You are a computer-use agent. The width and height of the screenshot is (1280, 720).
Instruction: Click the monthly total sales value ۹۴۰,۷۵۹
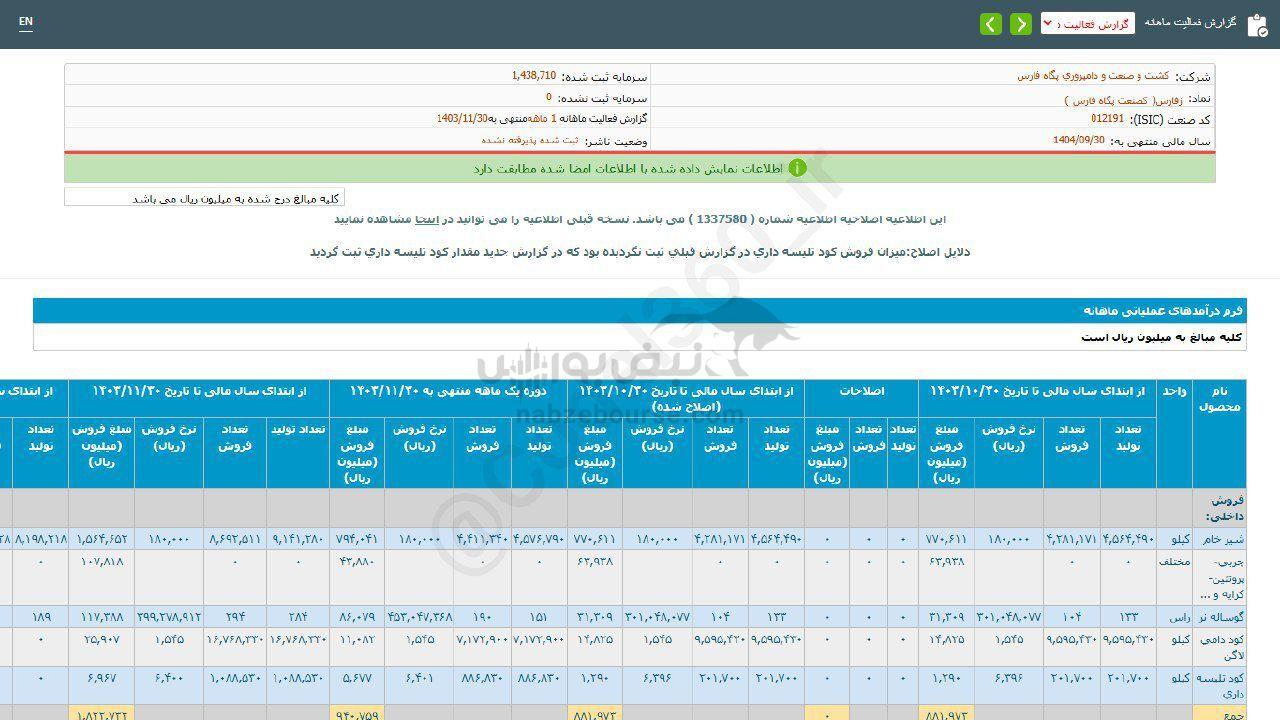355,715
